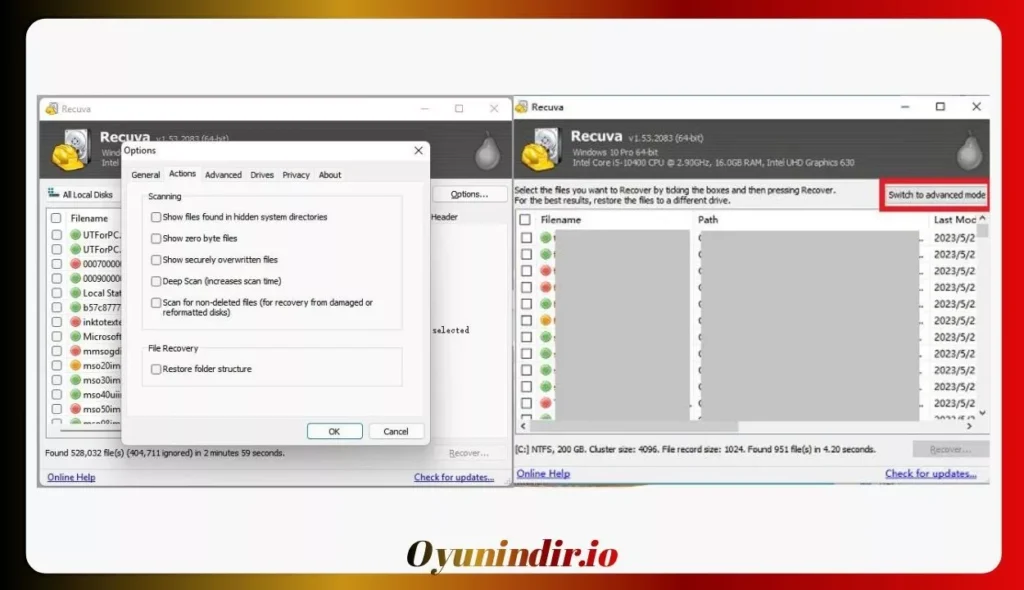Sort by the Last Mod column header
Image resolution: width=1024 pixels, height=590 pixels.
[953, 220]
